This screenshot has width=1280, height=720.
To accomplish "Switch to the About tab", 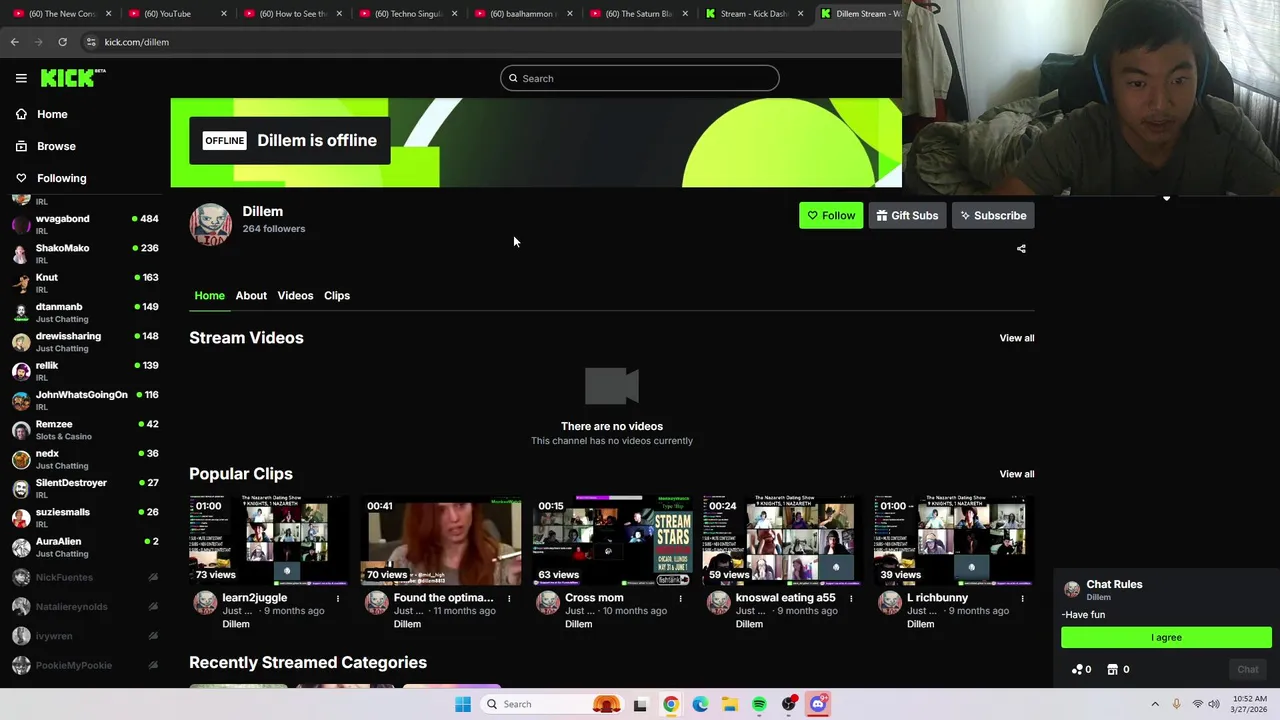I will [x=251, y=295].
